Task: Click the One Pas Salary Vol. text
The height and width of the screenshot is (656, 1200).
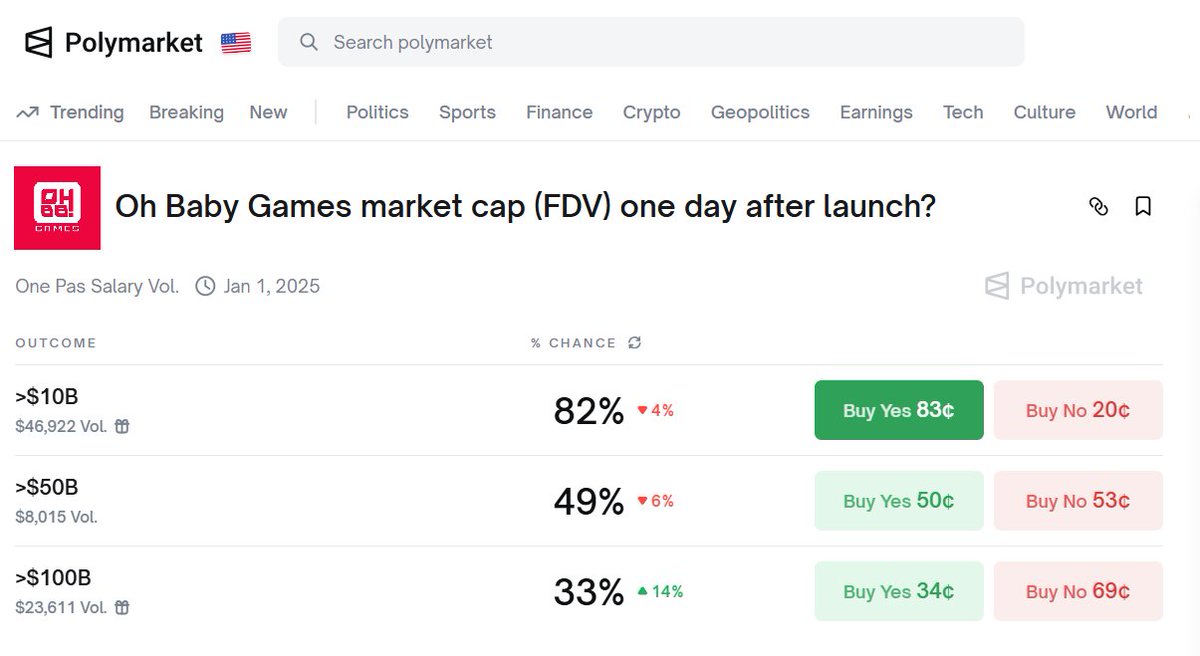Action: 97,286
